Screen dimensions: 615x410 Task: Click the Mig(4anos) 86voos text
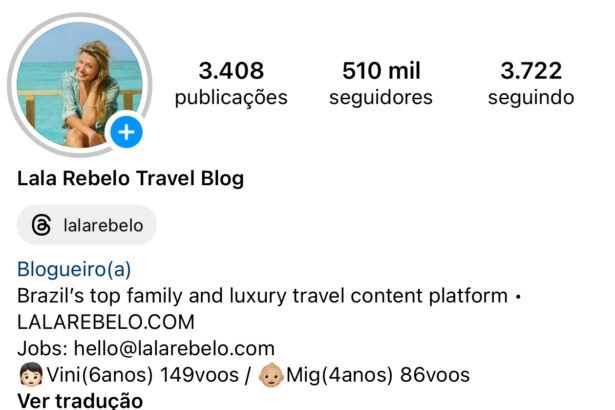pos(378,375)
